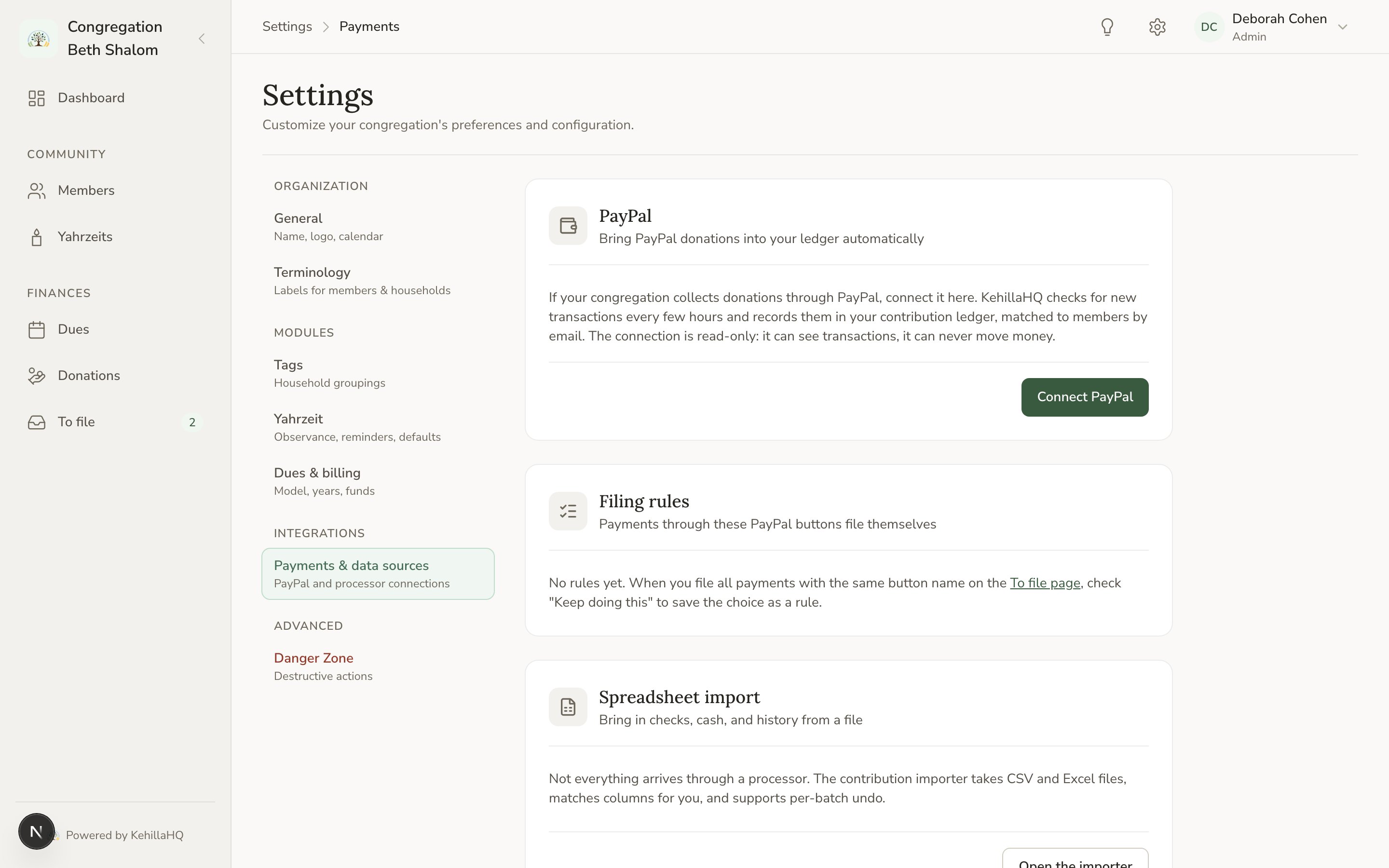Screen dimensions: 1389x868
Task: Collapse the sidebar with the chevron arrow
Action: coord(202,39)
